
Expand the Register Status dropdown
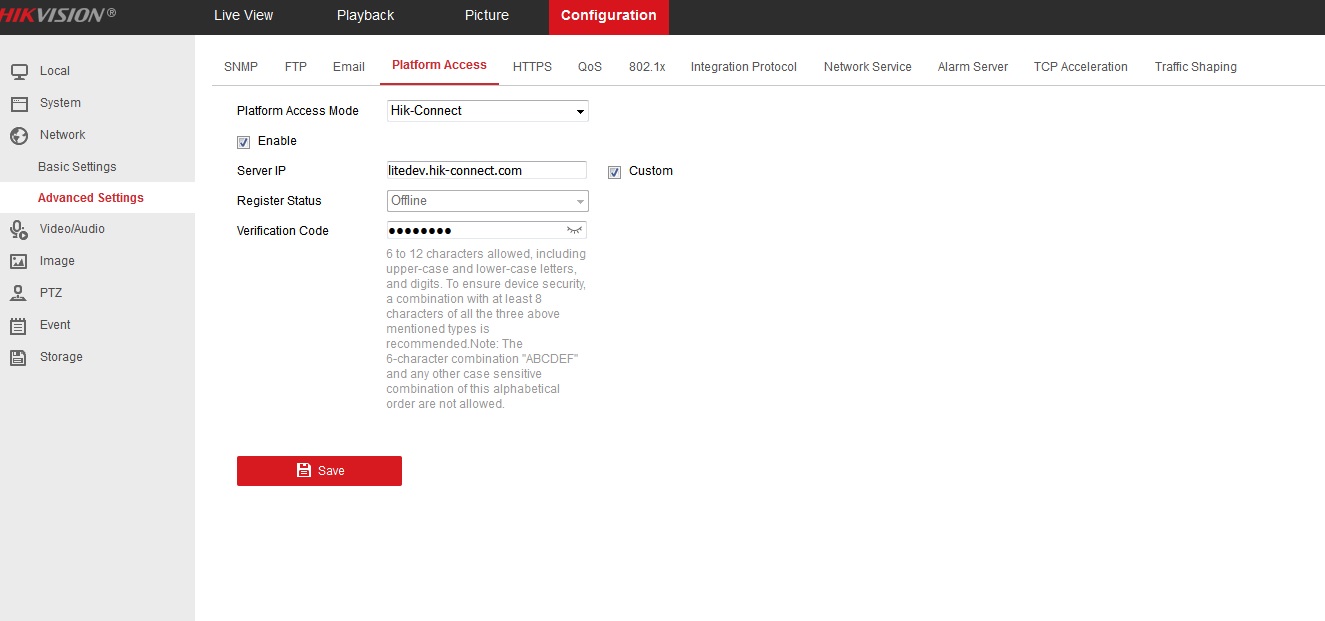[x=487, y=201]
